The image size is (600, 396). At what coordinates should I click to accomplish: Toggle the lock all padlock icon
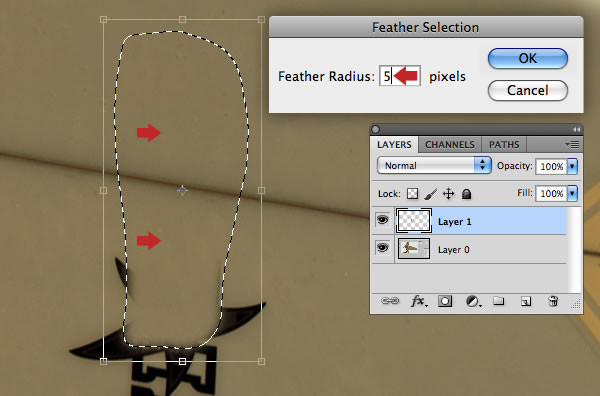tap(466, 194)
